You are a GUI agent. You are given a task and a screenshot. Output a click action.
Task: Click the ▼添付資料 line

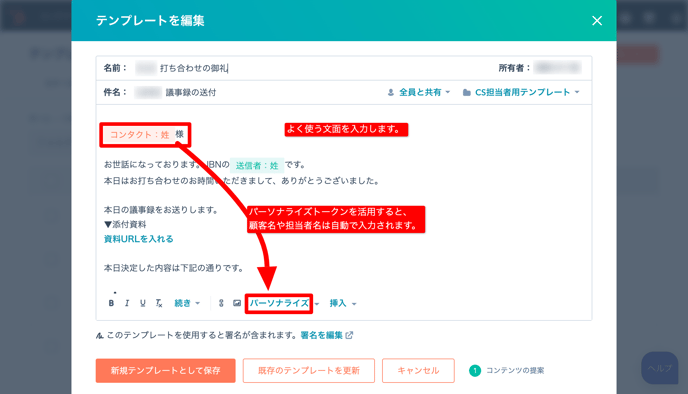(125, 224)
